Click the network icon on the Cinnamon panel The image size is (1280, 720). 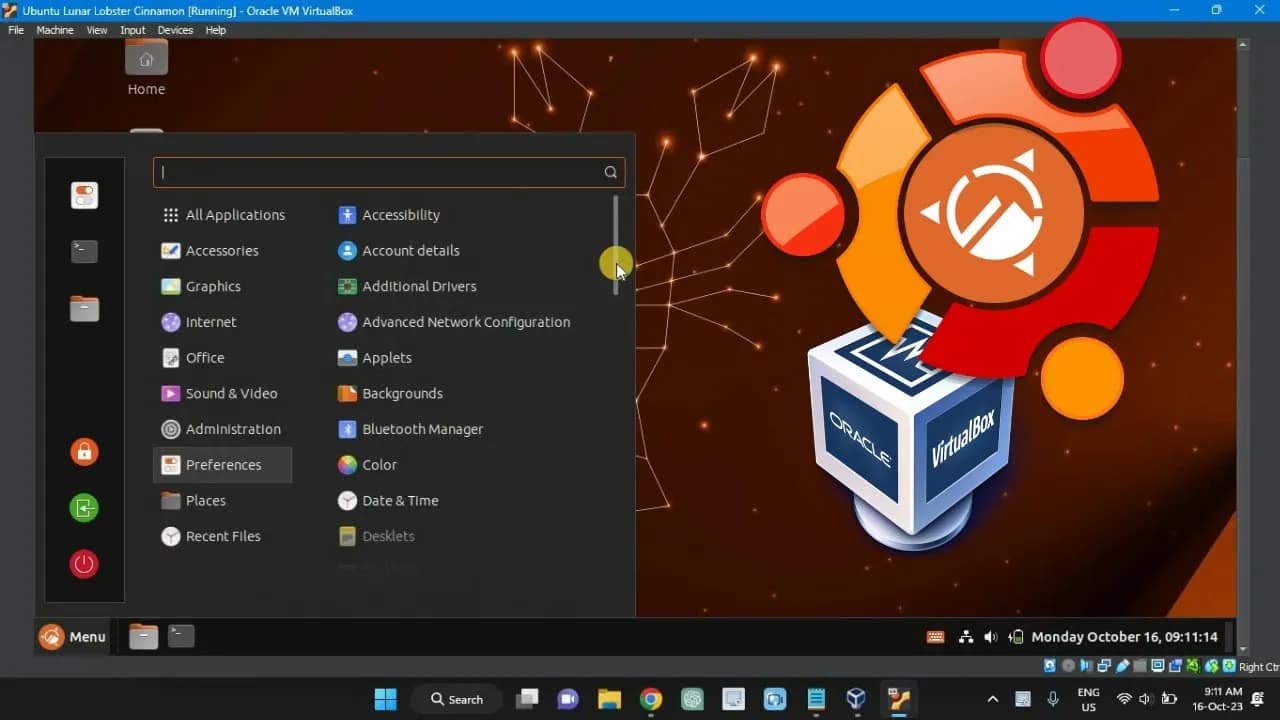[965, 636]
